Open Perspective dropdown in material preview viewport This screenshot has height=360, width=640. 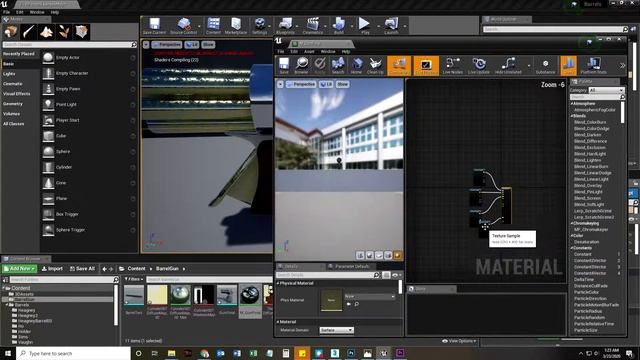click(x=301, y=84)
